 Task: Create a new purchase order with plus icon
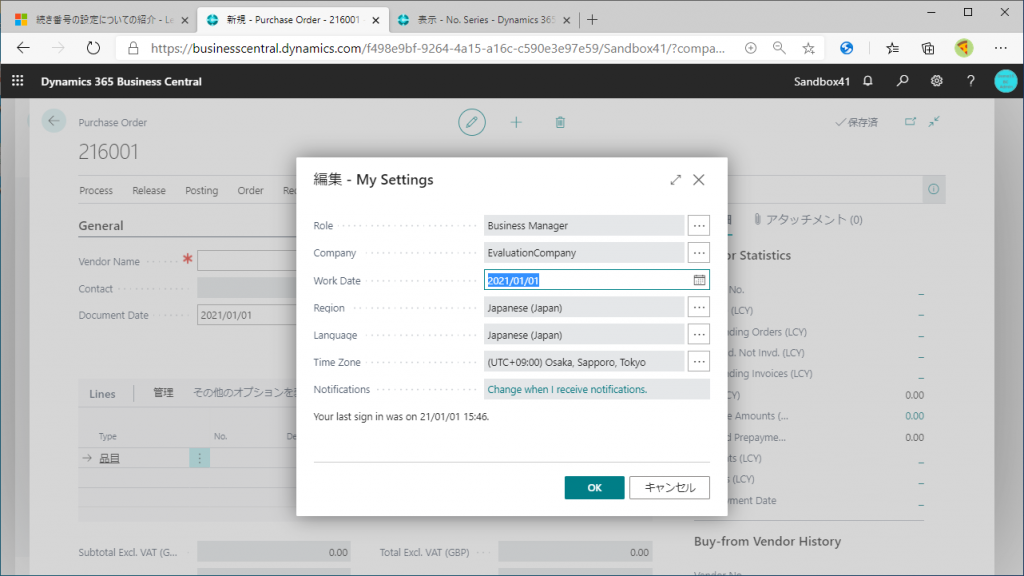point(516,122)
